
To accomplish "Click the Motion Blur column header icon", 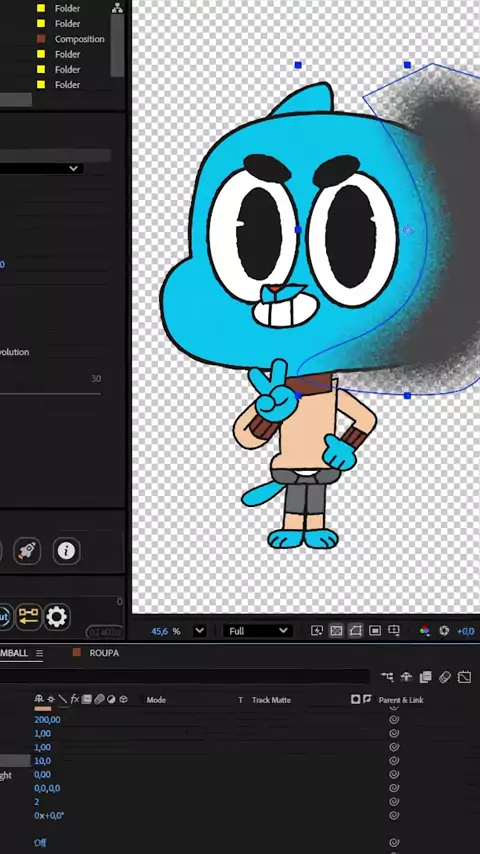I will click(99, 699).
